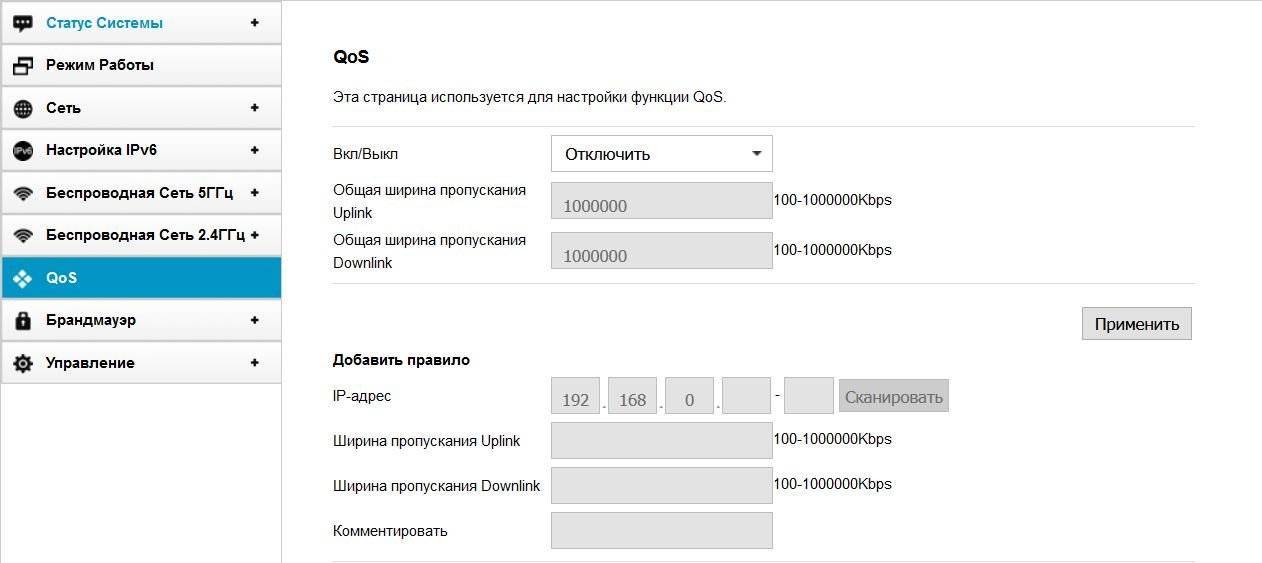Click the speech bubble icon beside Статус Системы
The height and width of the screenshot is (563, 1262).
pos(23,23)
